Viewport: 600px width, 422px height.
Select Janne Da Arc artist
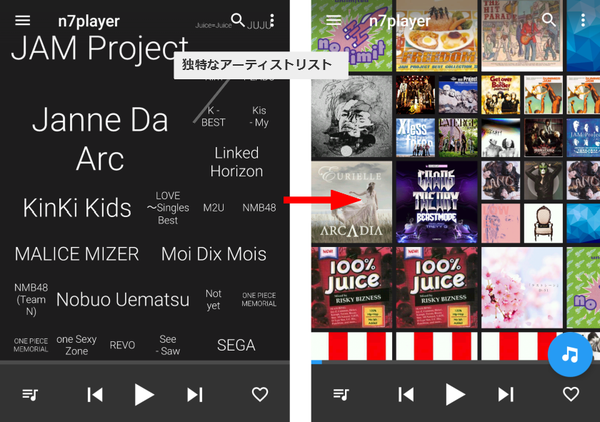pos(100,139)
